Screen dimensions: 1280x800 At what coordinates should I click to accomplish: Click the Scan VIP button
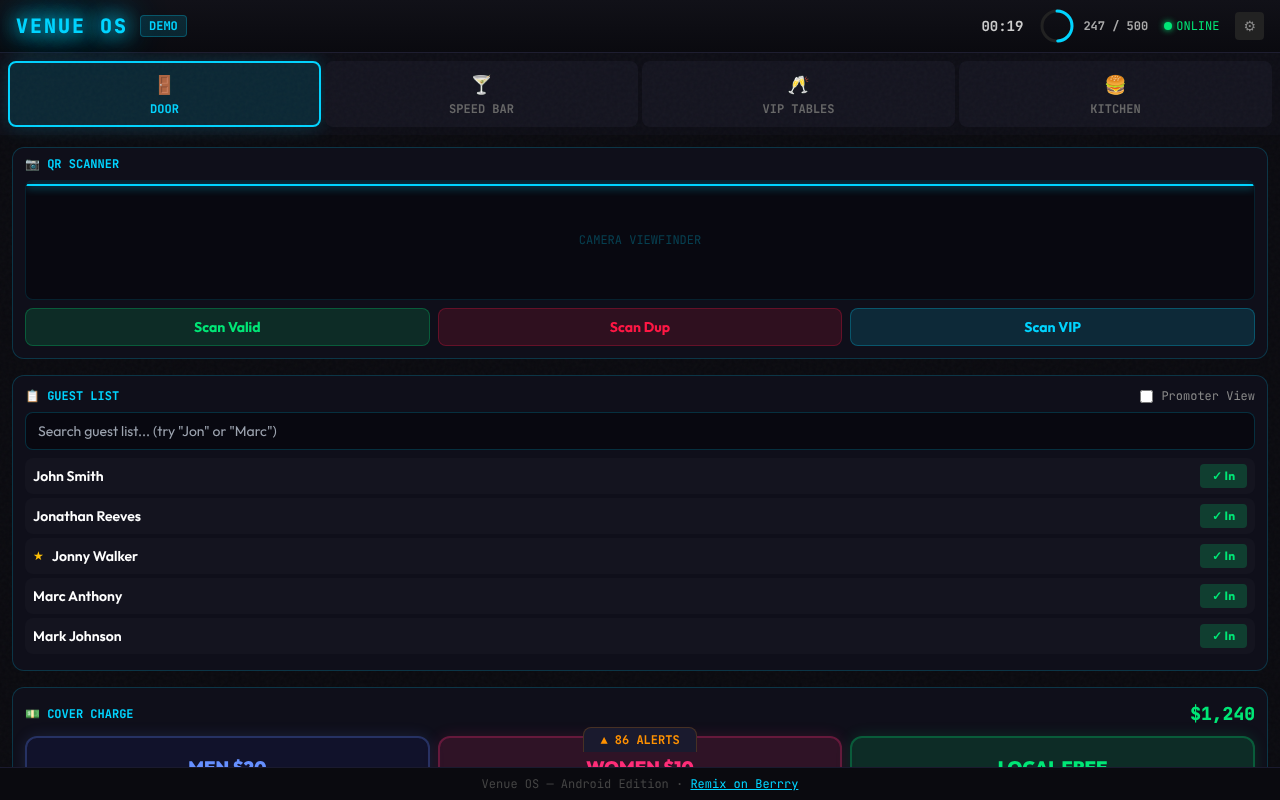click(1052, 327)
